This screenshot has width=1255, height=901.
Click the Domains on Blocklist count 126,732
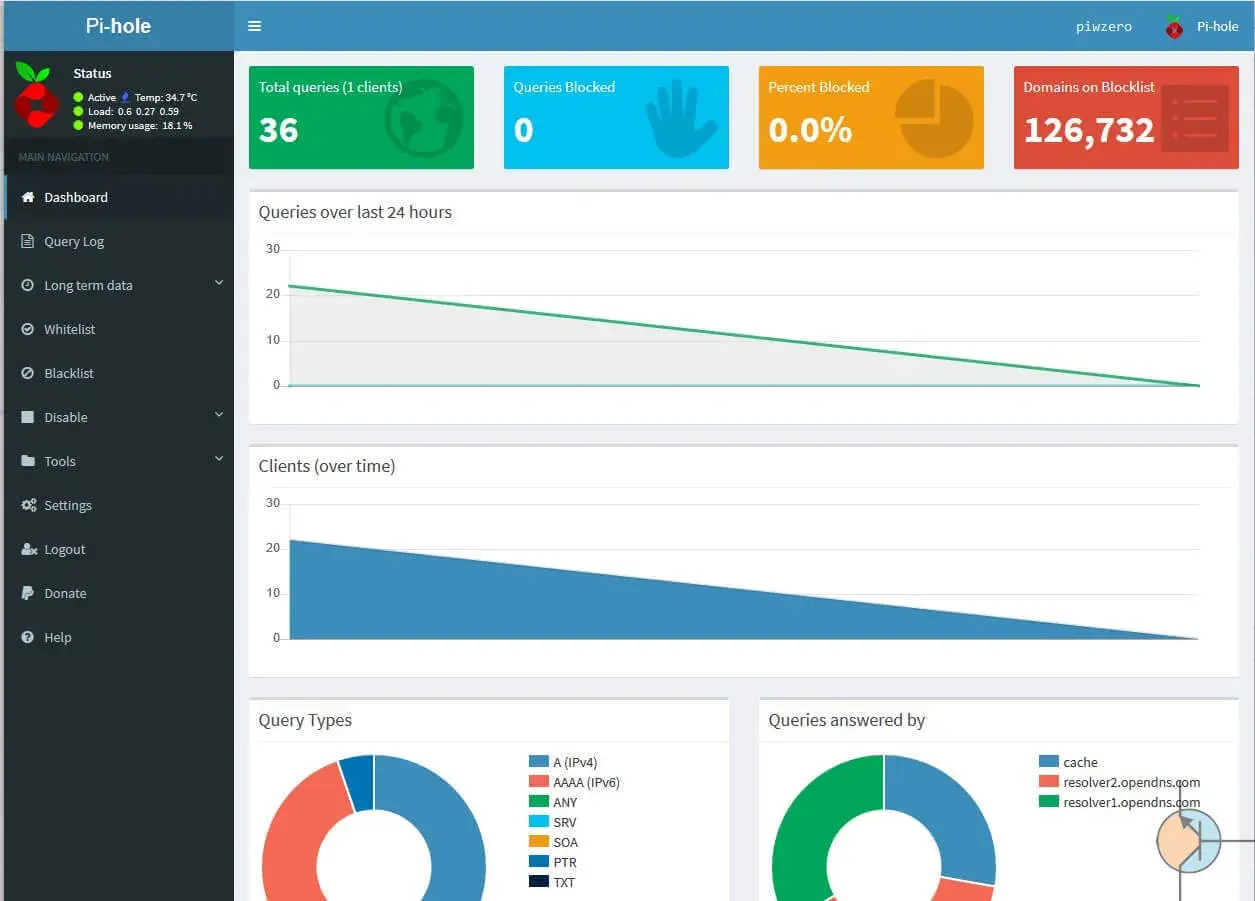(1089, 130)
